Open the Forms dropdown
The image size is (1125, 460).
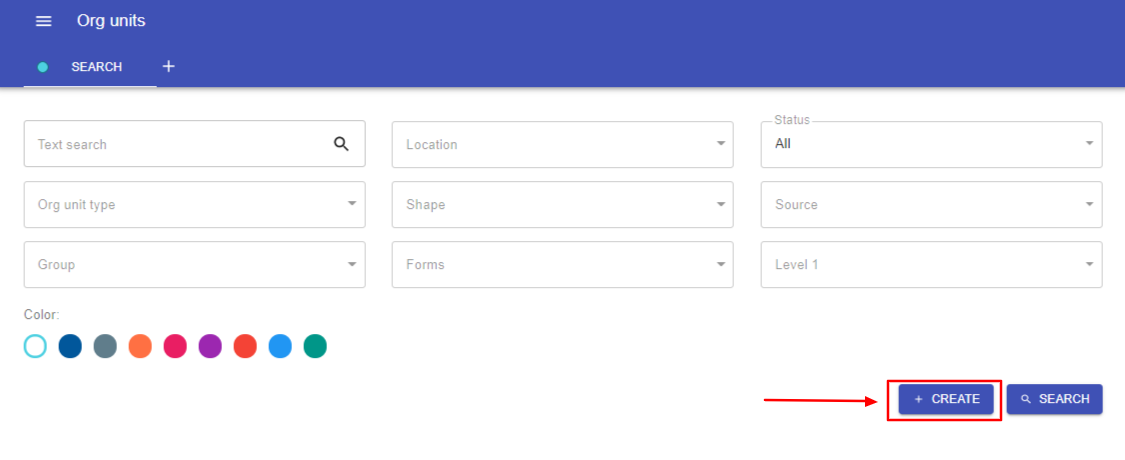tap(562, 265)
